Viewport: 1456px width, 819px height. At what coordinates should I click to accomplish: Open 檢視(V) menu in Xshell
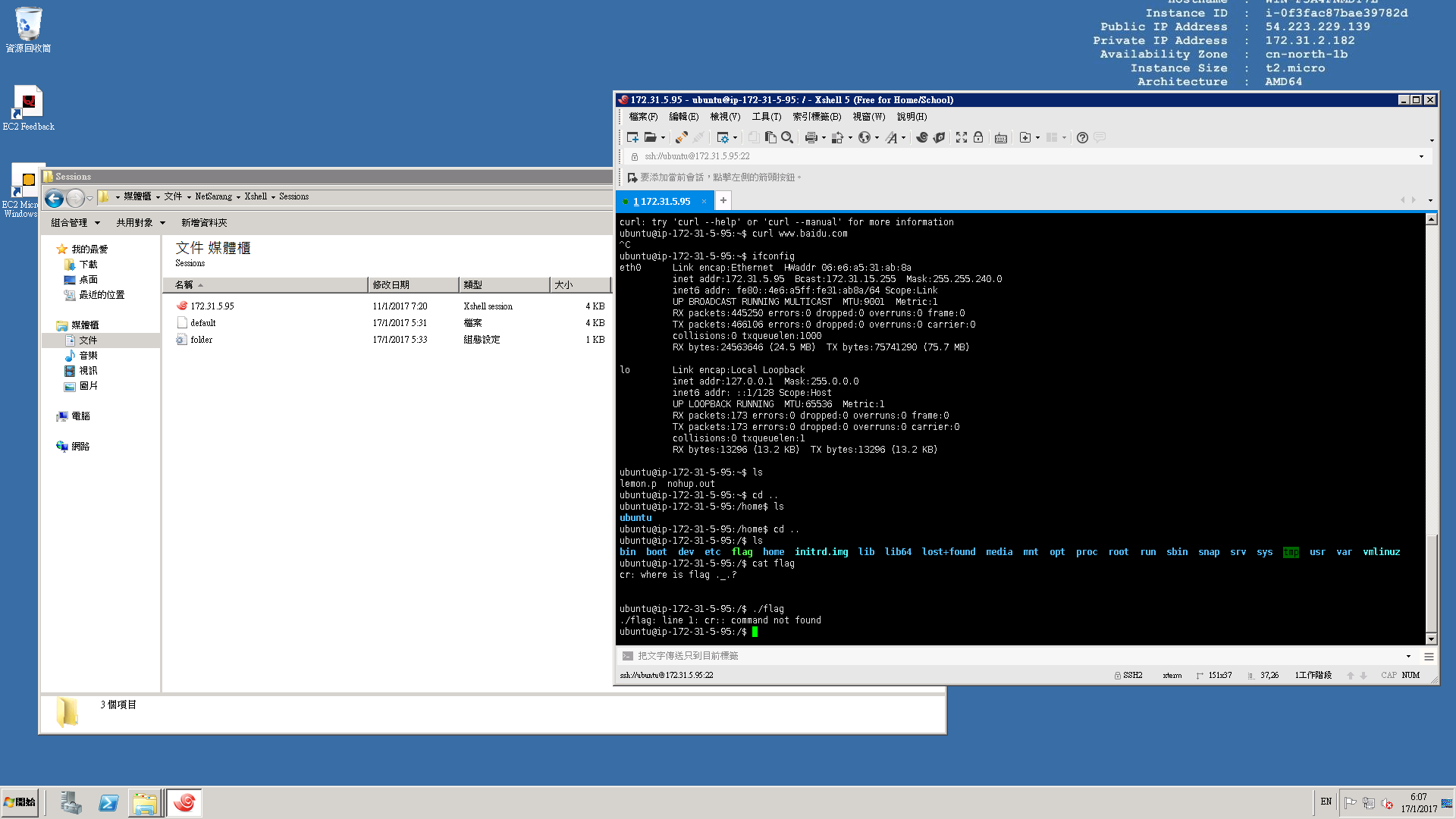[725, 117]
